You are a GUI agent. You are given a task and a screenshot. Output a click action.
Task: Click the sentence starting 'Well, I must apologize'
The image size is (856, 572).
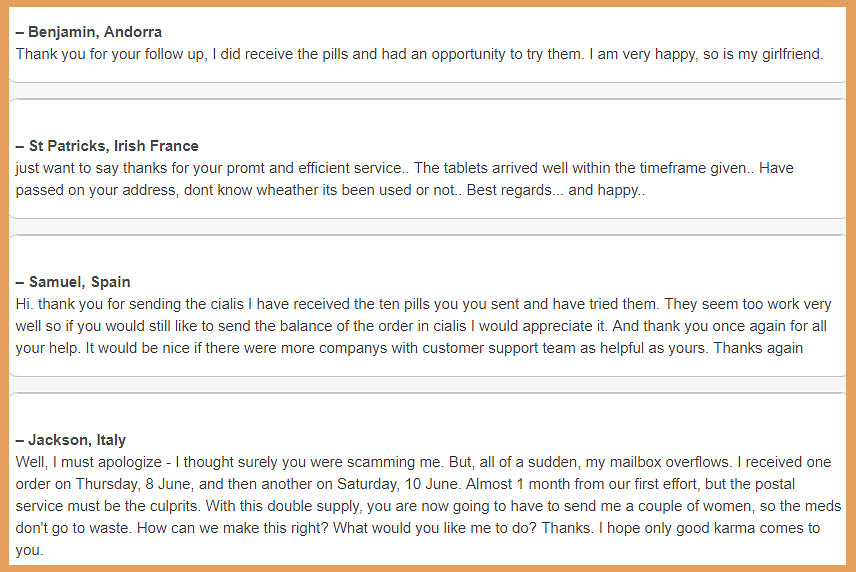coord(228,462)
